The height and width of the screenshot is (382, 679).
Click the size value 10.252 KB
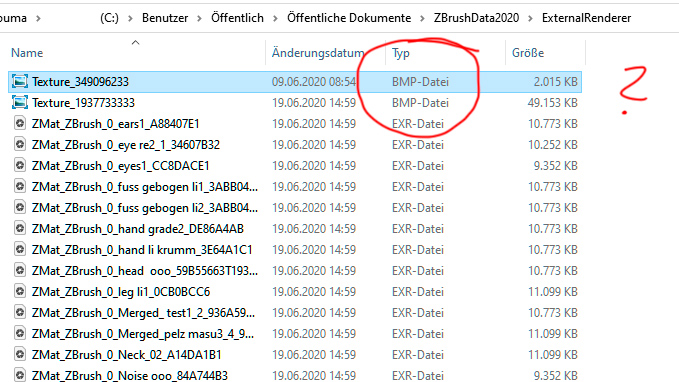553,144
